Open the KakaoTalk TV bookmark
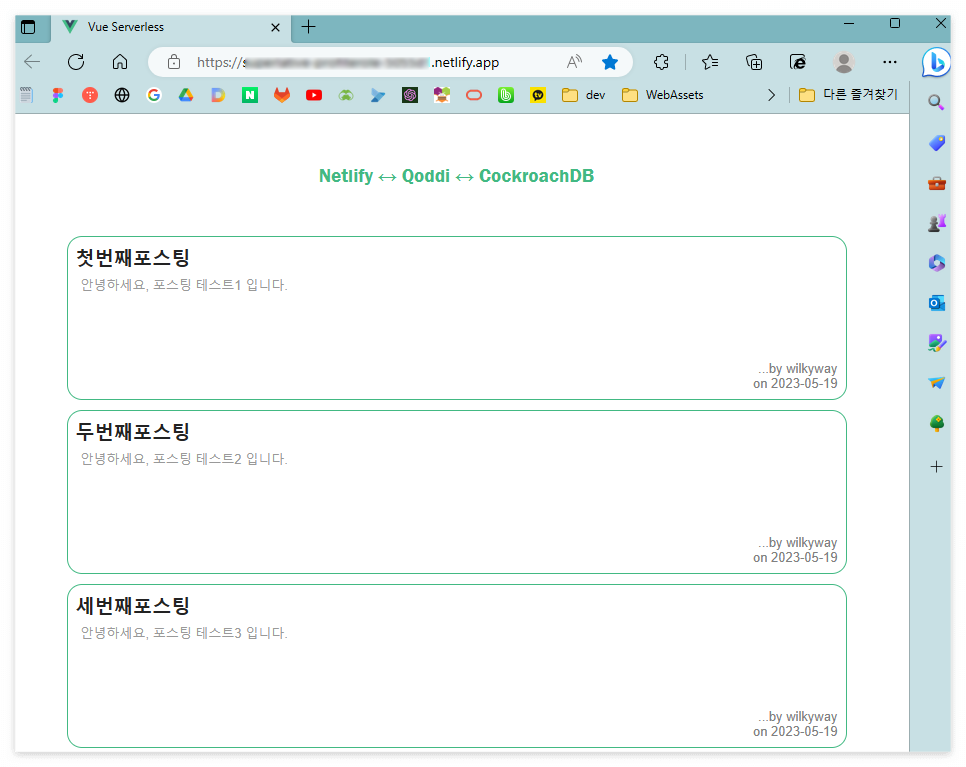 (x=538, y=95)
